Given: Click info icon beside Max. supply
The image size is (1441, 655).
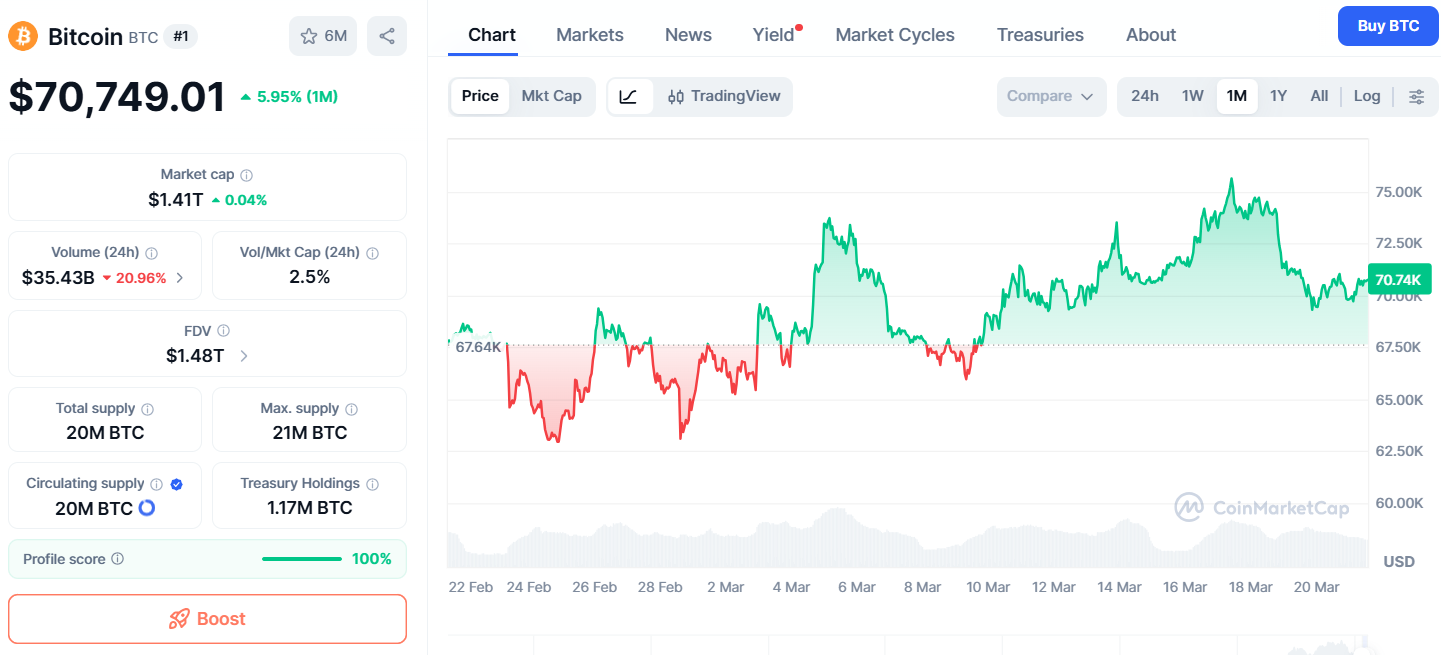Looking at the screenshot, I should (352, 409).
